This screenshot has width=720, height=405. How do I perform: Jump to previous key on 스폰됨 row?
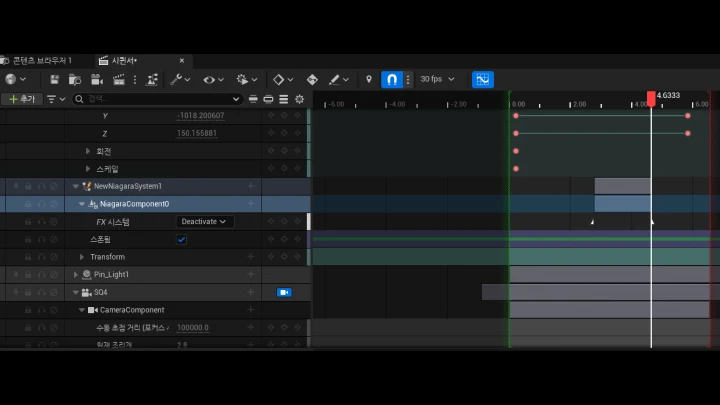(x=271, y=239)
